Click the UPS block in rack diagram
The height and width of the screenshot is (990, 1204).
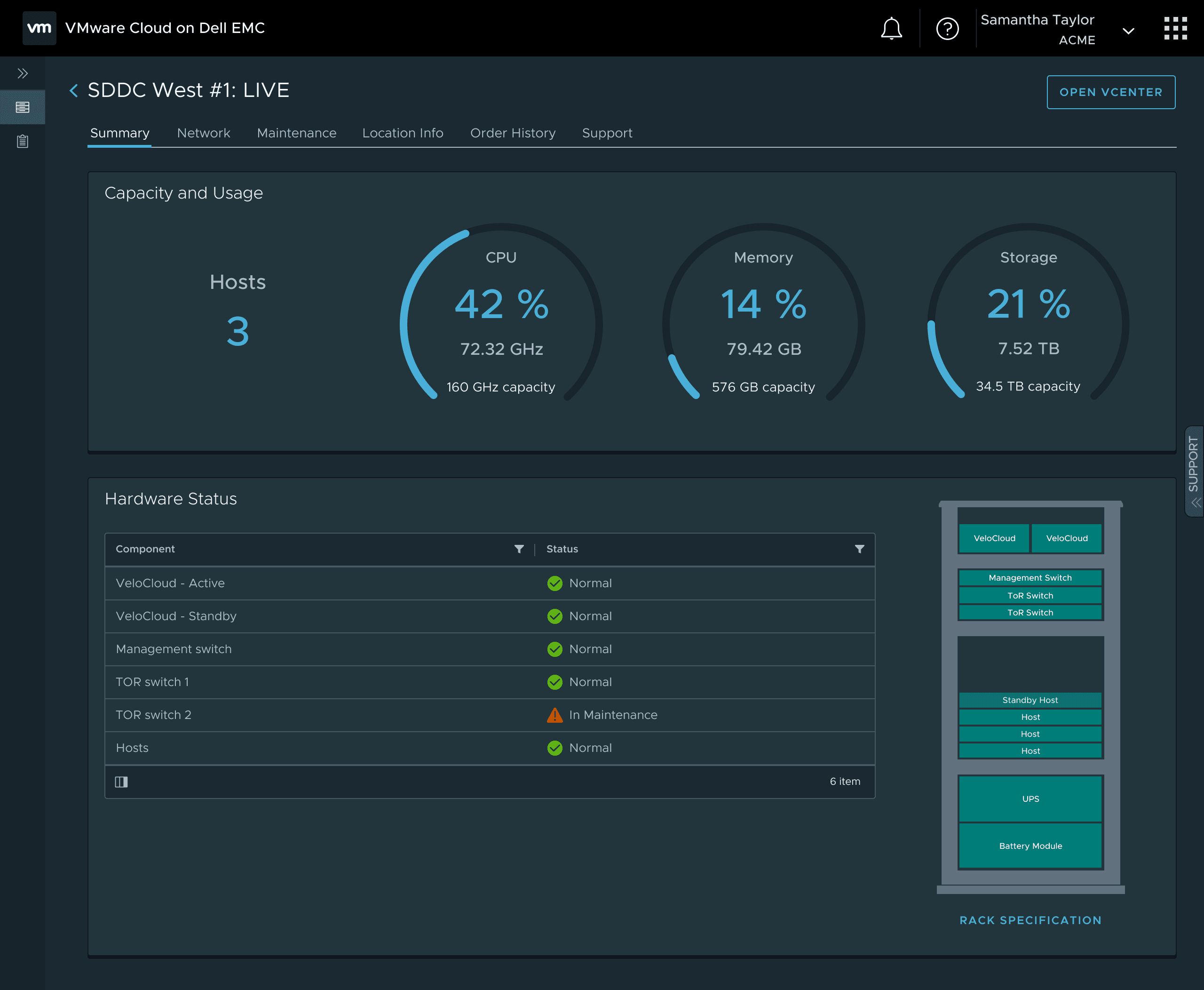pos(1030,798)
